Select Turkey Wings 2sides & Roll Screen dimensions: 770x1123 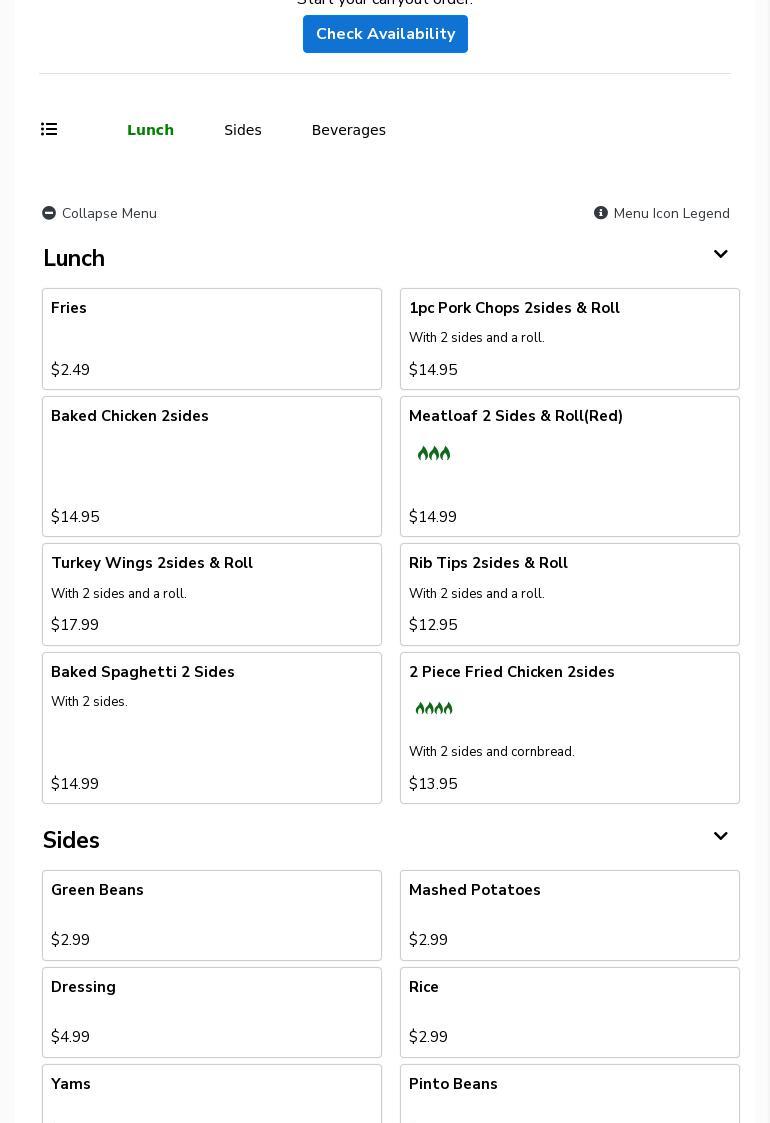coord(212,594)
